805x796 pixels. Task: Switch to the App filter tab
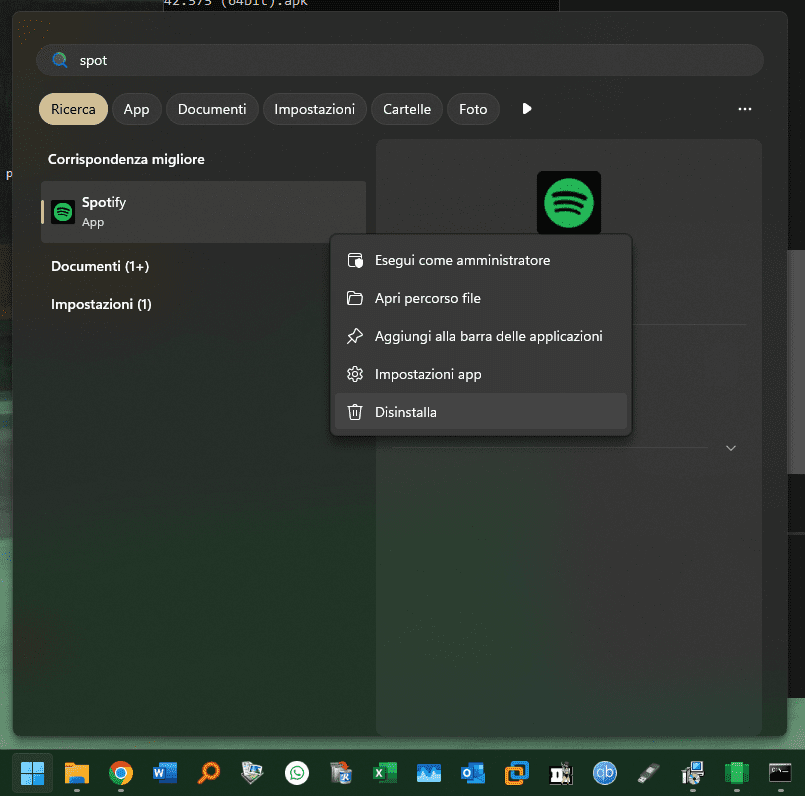(x=136, y=109)
